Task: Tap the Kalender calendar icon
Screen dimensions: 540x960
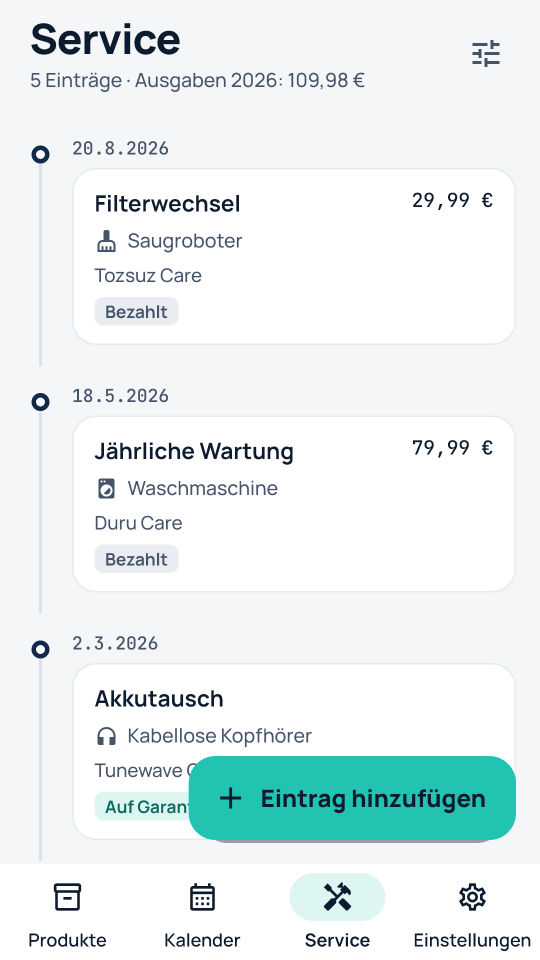Action: [x=202, y=898]
